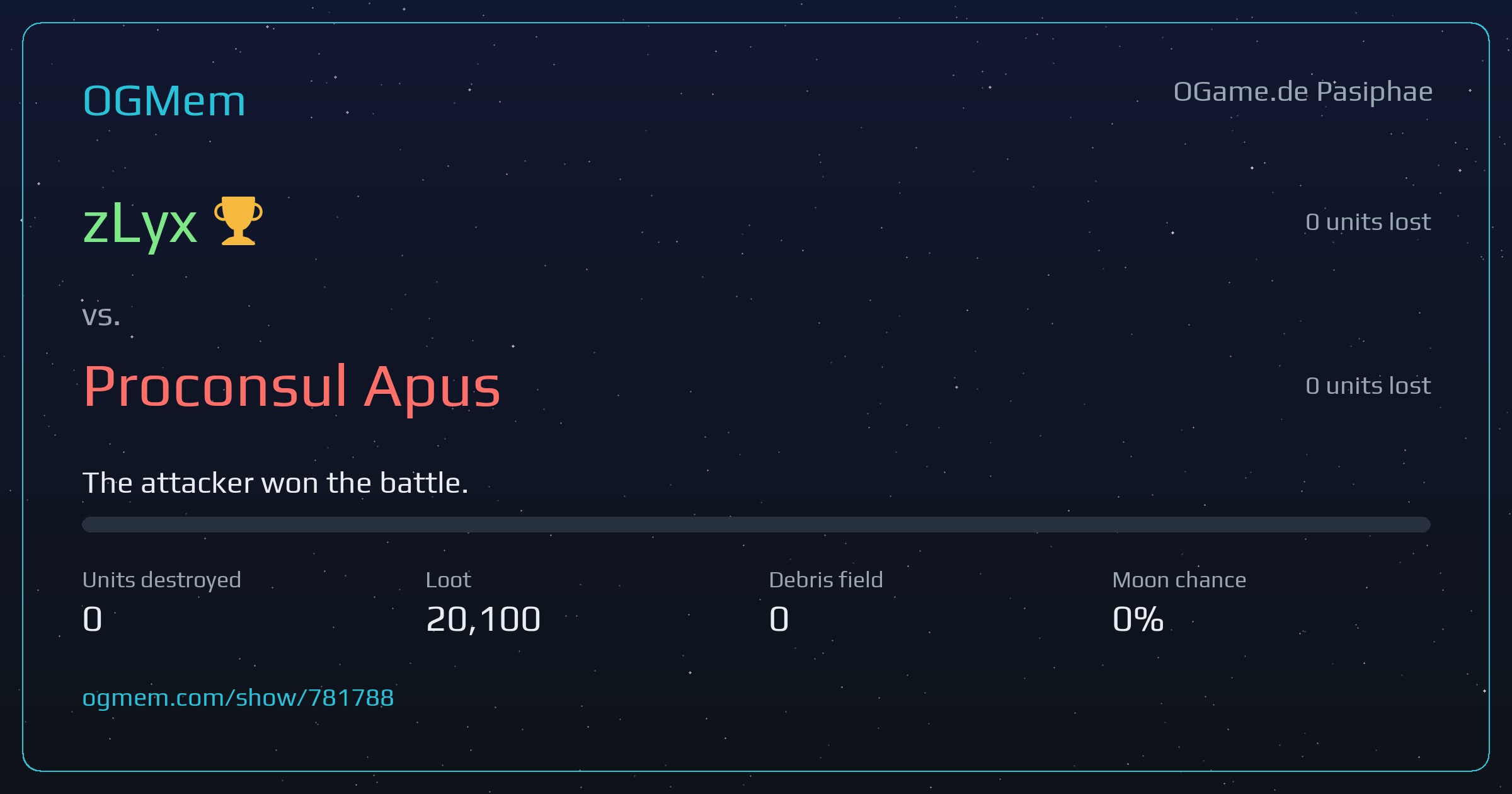Click Proconsul Apus's 0 units lost text
The width and height of the screenshot is (1512, 794).
pyautogui.click(x=1368, y=386)
